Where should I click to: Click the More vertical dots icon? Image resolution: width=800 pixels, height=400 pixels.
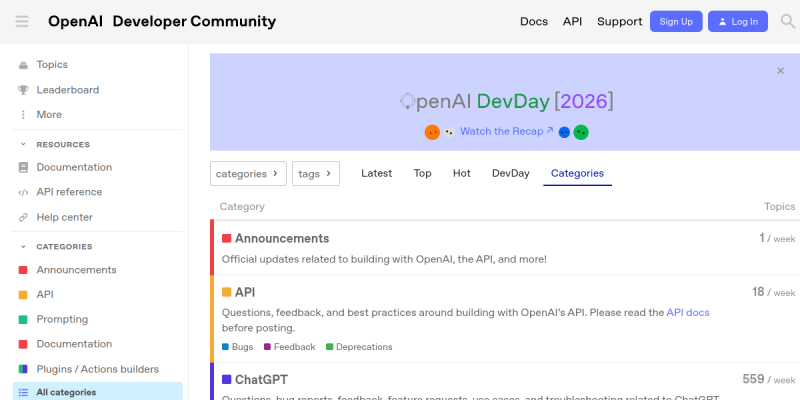coord(23,115)
